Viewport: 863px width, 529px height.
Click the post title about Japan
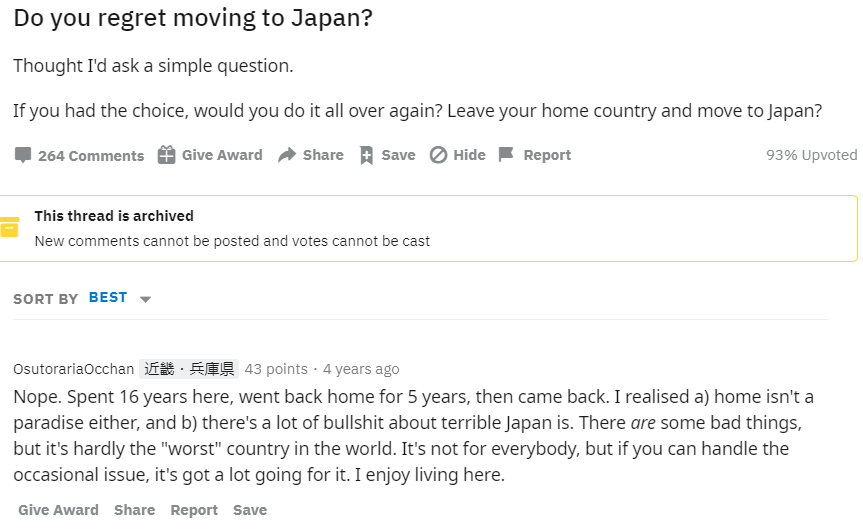pos(193,19)
